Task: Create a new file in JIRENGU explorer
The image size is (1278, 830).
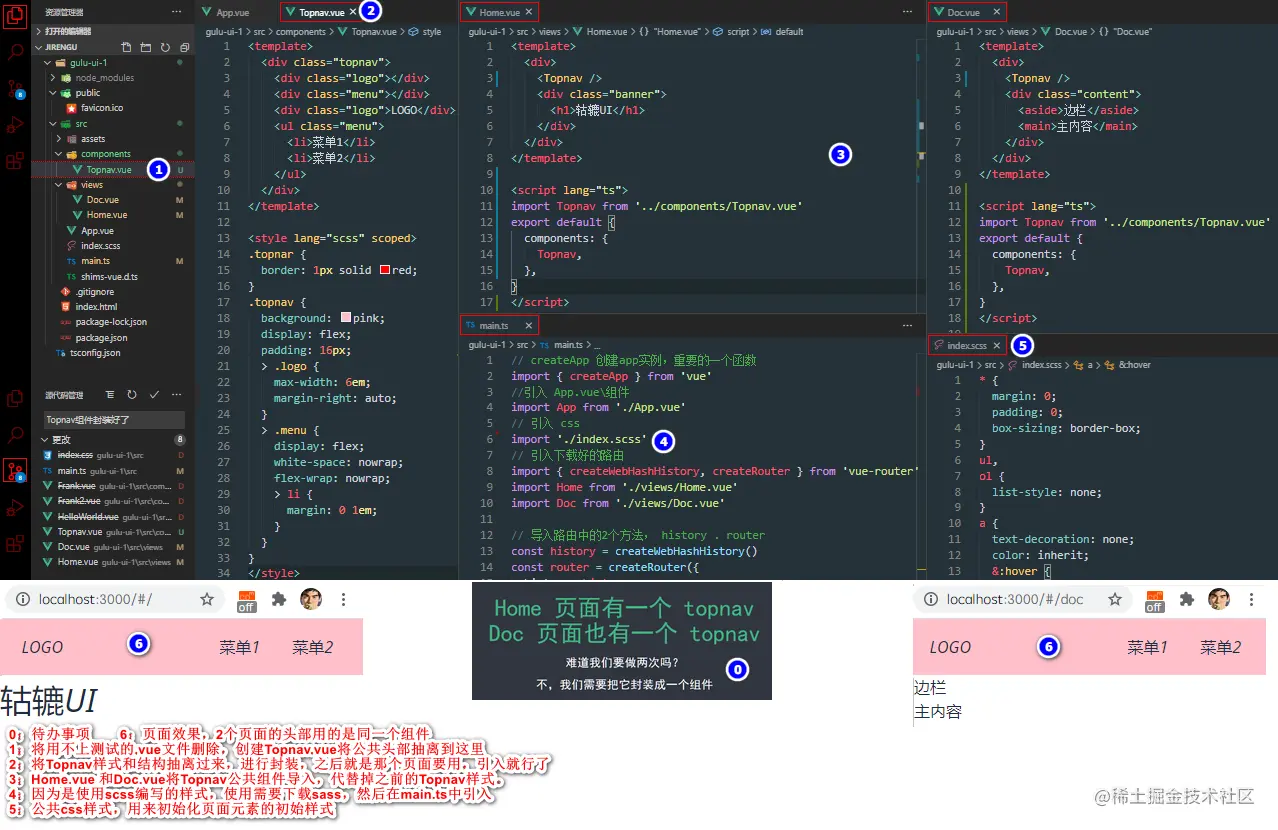Action: (126, 47)
